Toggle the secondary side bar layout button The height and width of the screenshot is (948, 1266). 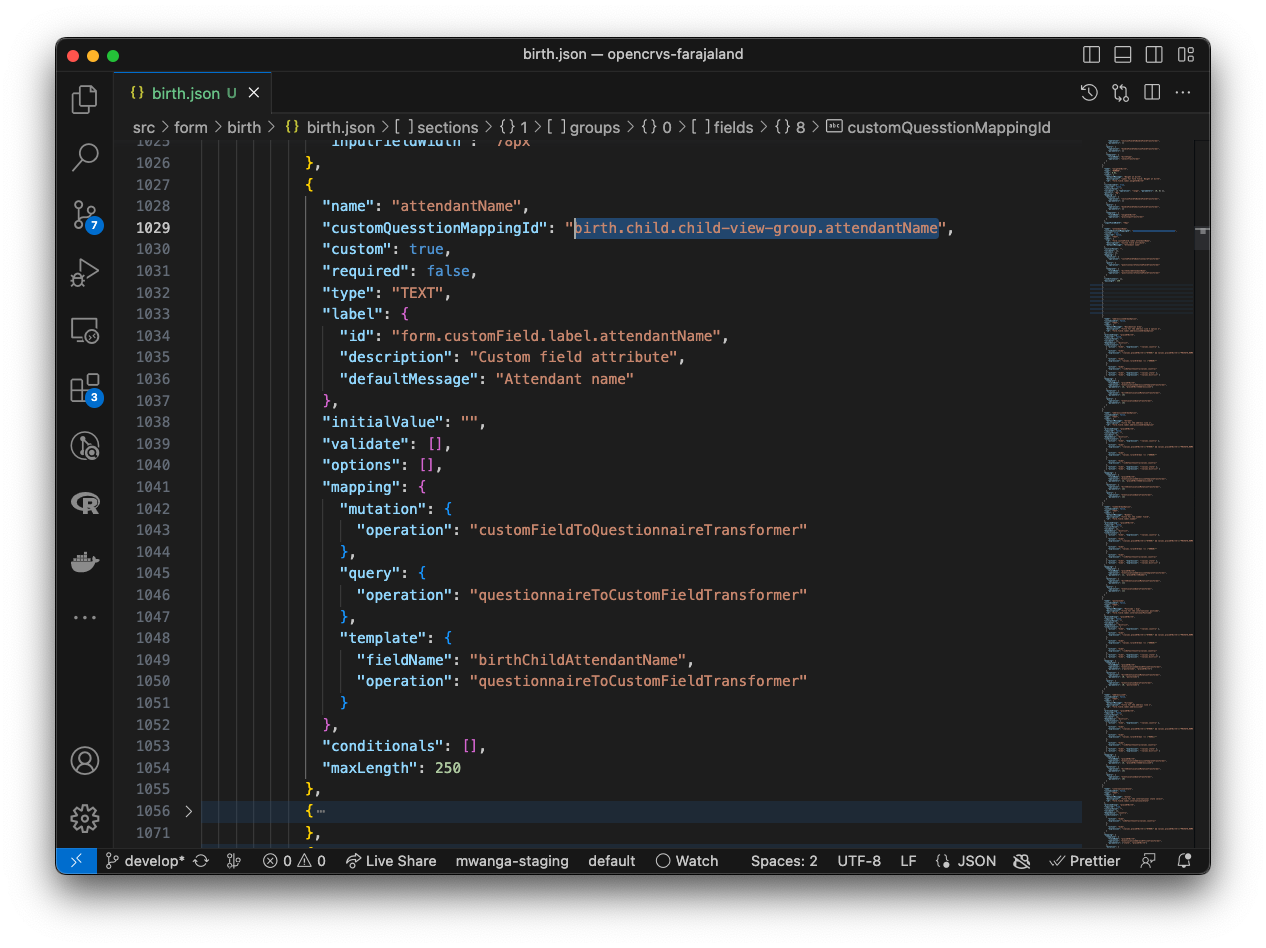[x=1154, y=55]
